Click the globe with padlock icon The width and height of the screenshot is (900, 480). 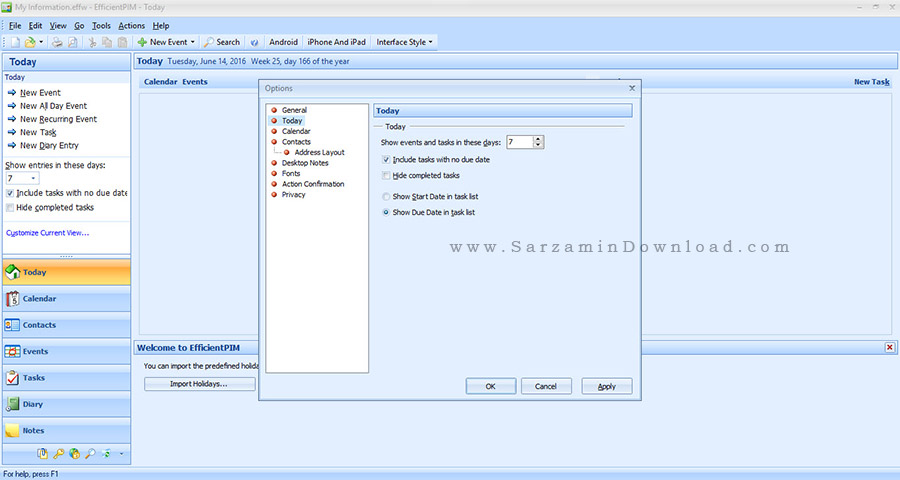pyautogui.click(x=75, y=454)
